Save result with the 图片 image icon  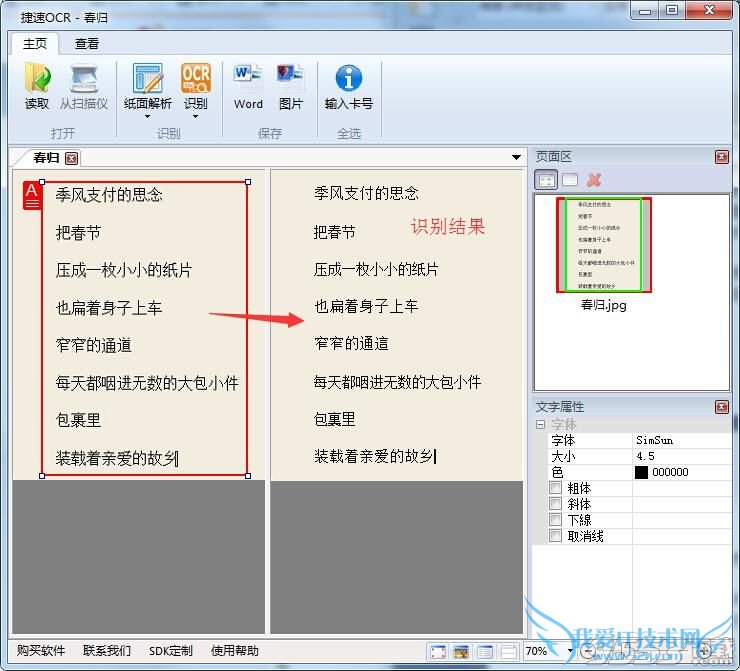click(x=290, y=78)
